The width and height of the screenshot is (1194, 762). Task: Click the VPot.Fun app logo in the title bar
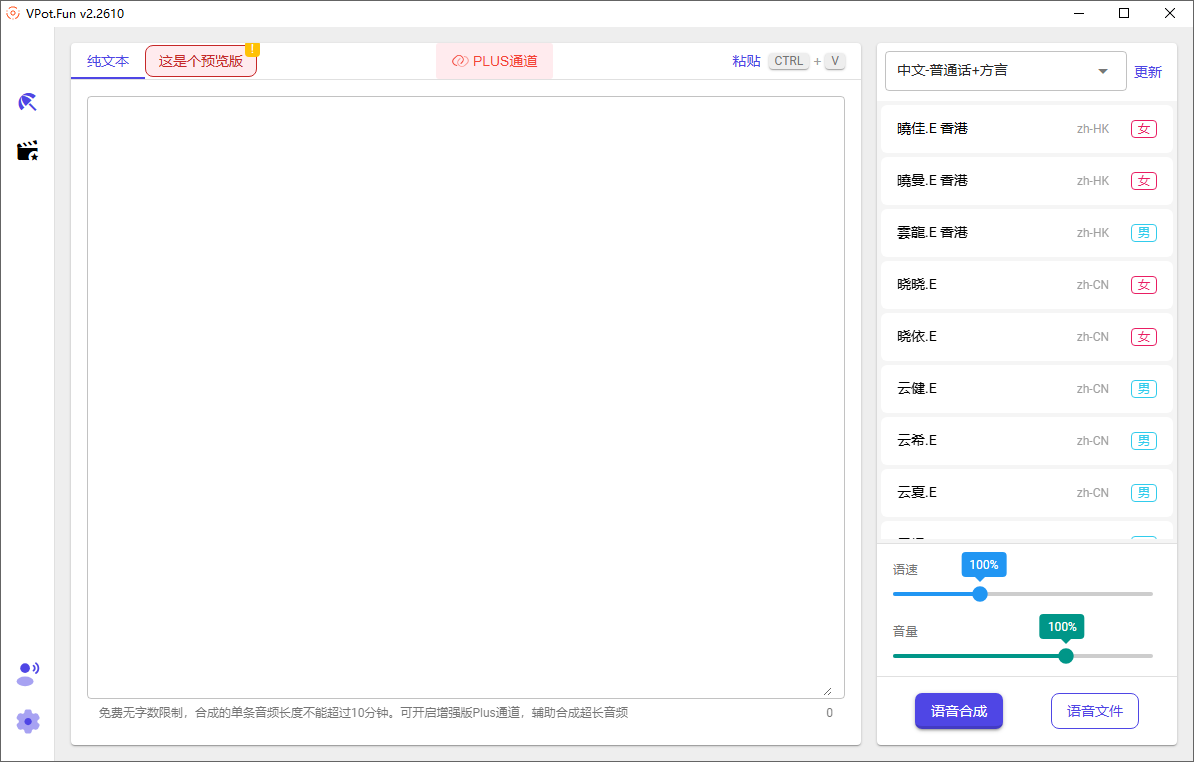[x=13, y=13]
